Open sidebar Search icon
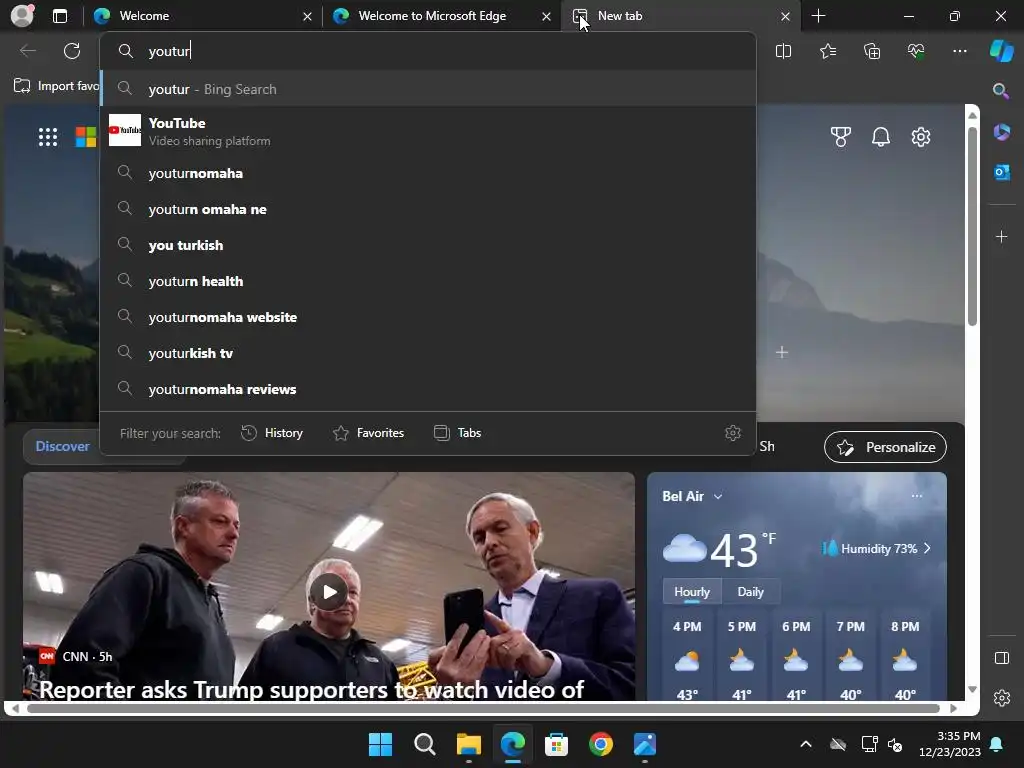 point(1000,91)
